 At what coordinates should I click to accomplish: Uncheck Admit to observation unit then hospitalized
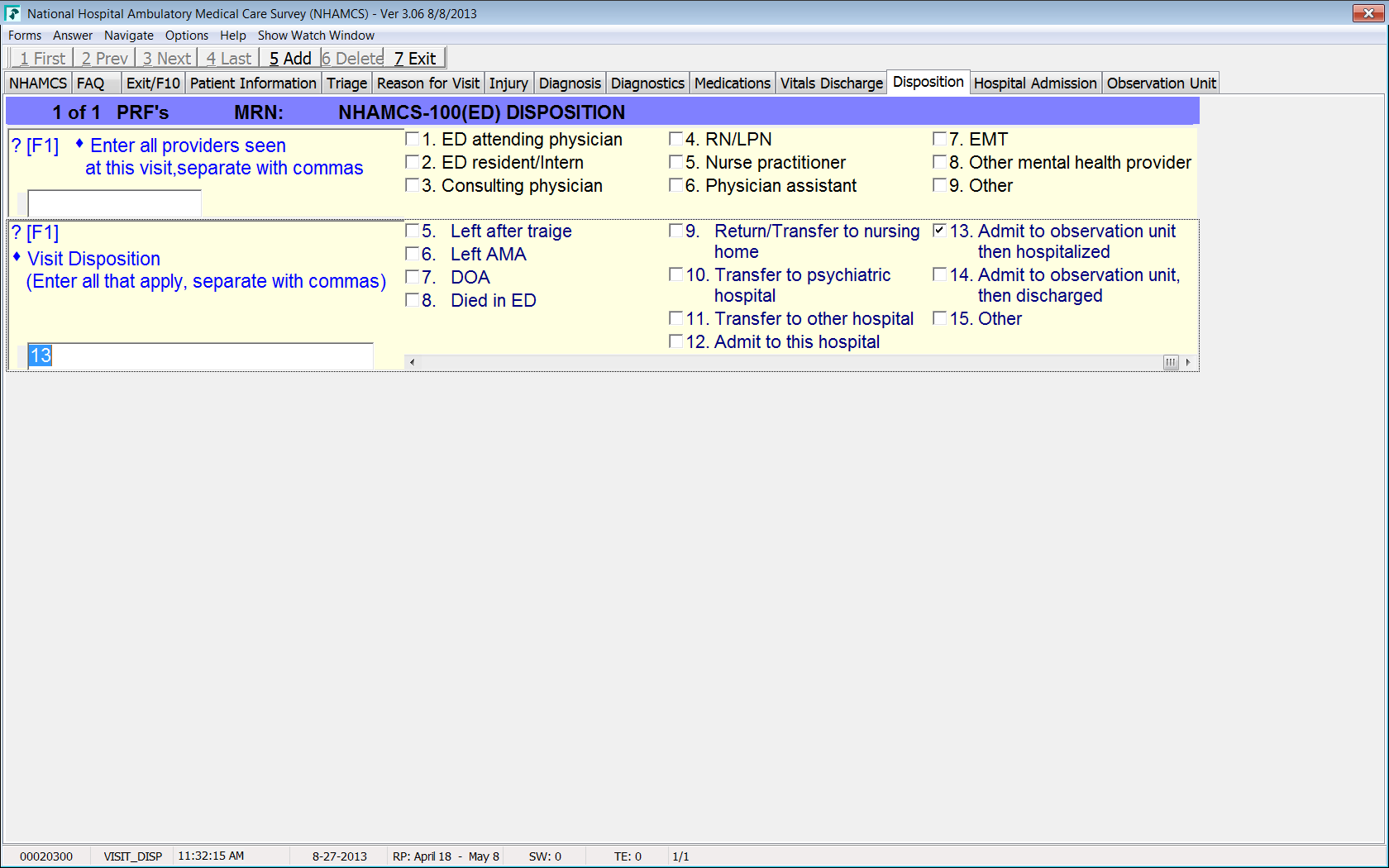click(939, 231)
